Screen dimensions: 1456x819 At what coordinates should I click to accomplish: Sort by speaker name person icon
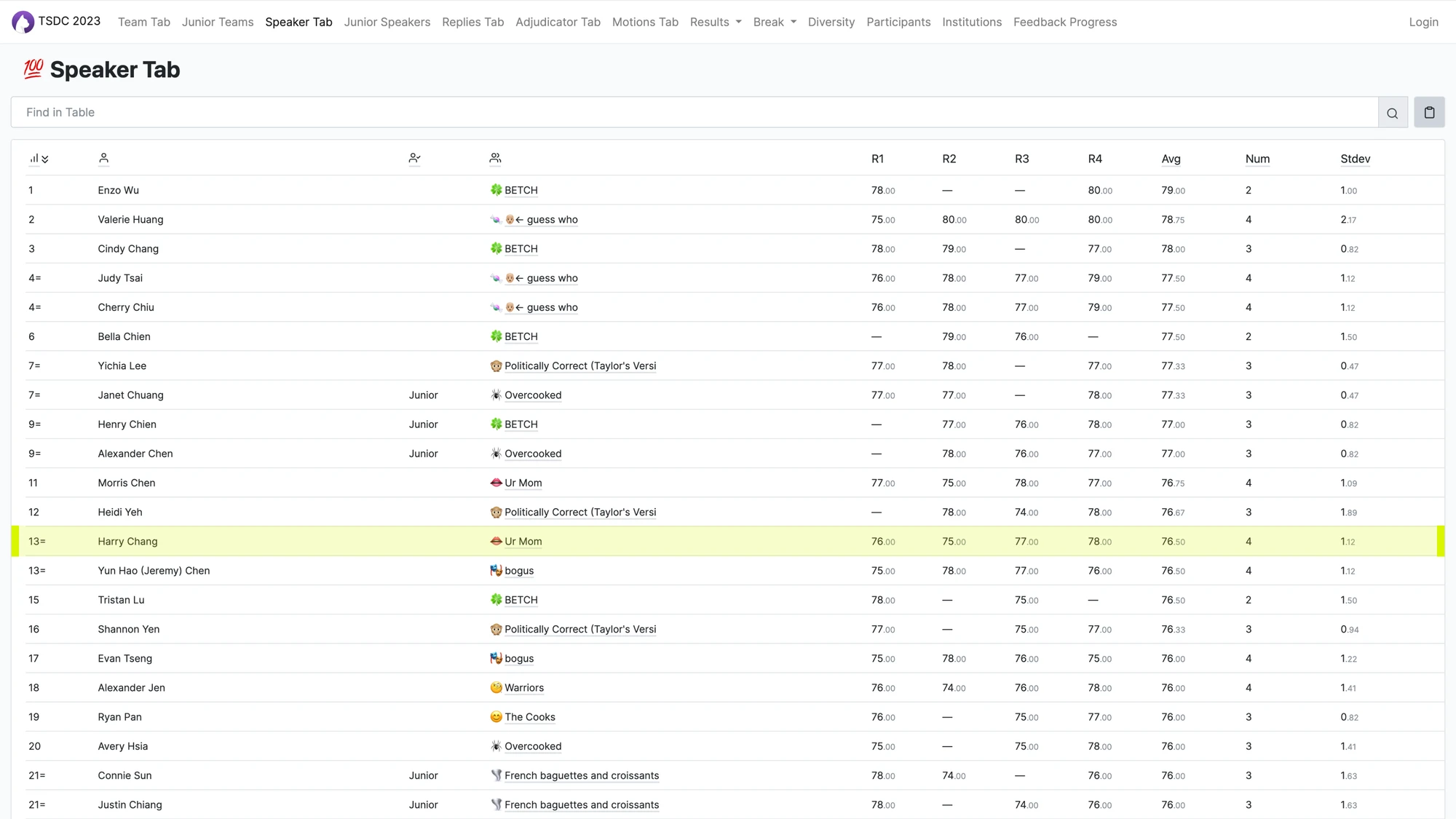click(x=103, y=158)
